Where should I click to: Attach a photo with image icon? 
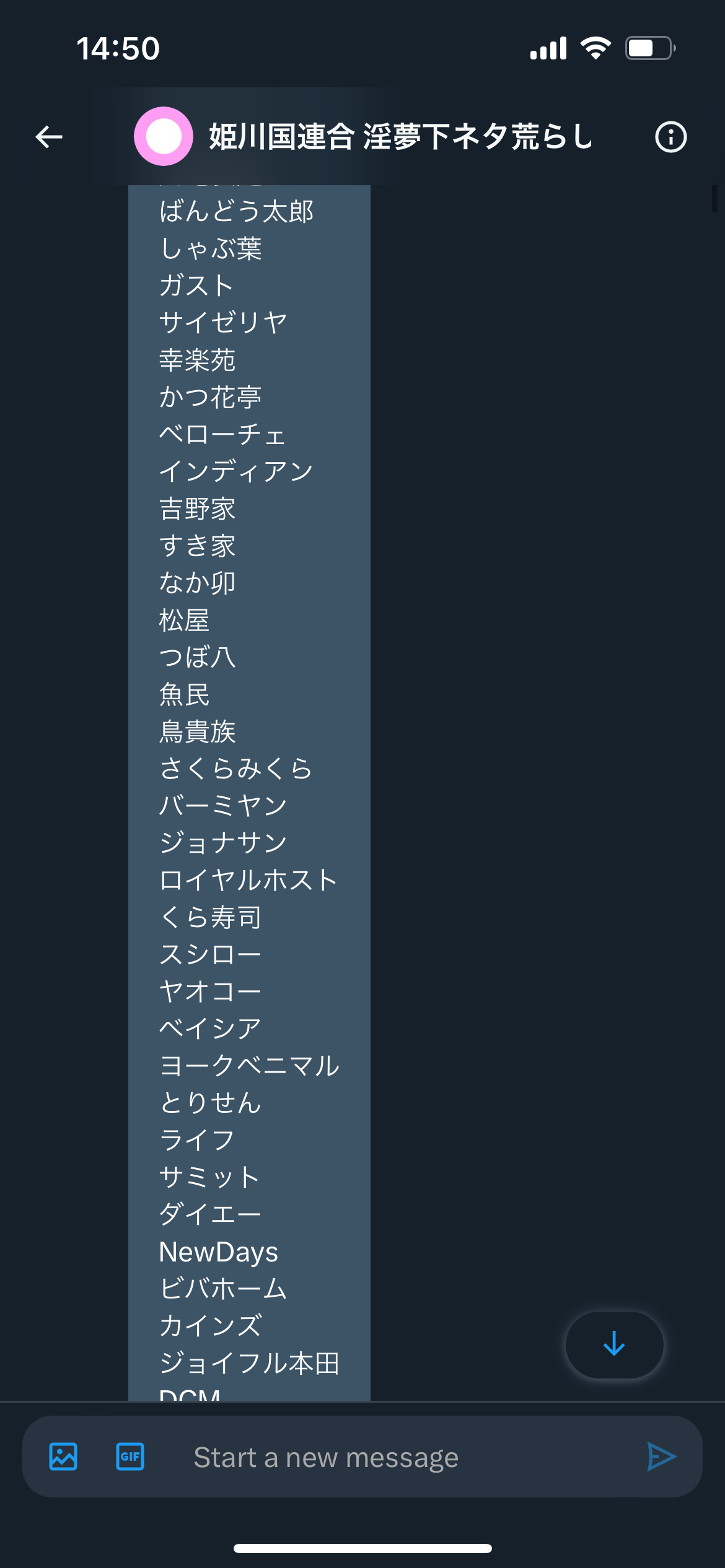(63, 1457)
